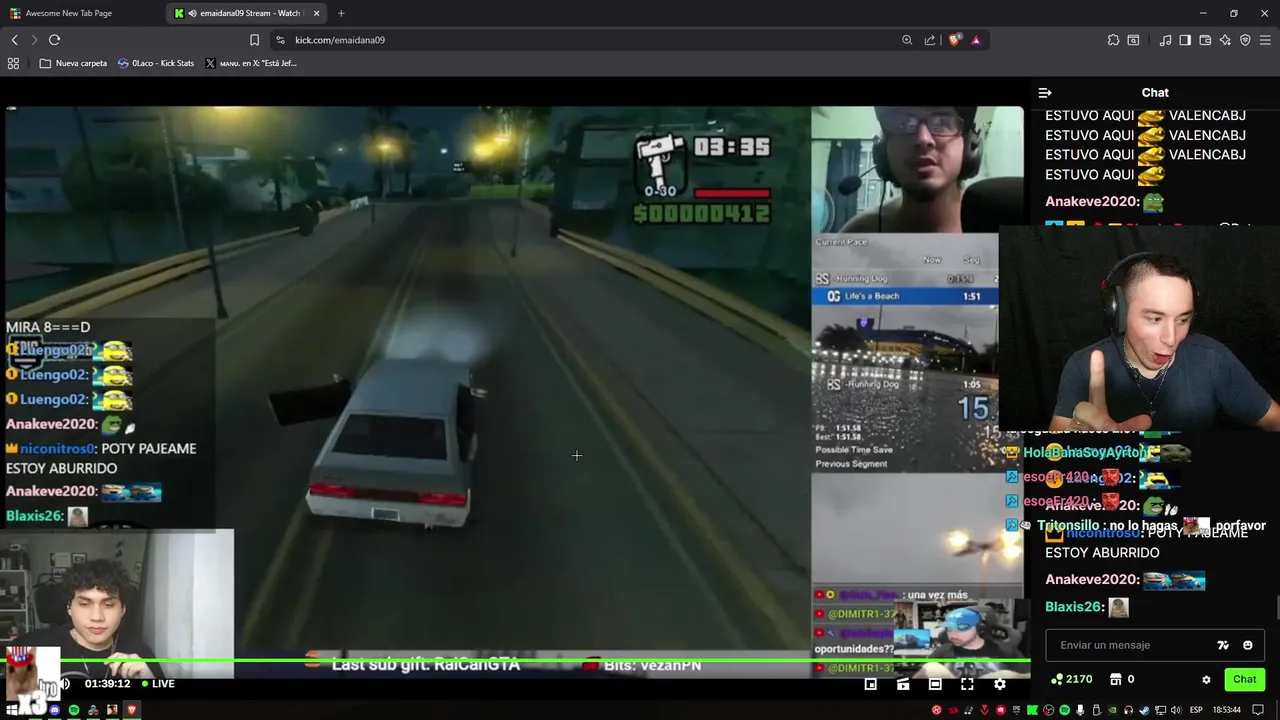The image size is (1280, 720).
Task: Open Spotify from the taskbar
Action: point(74,710)
